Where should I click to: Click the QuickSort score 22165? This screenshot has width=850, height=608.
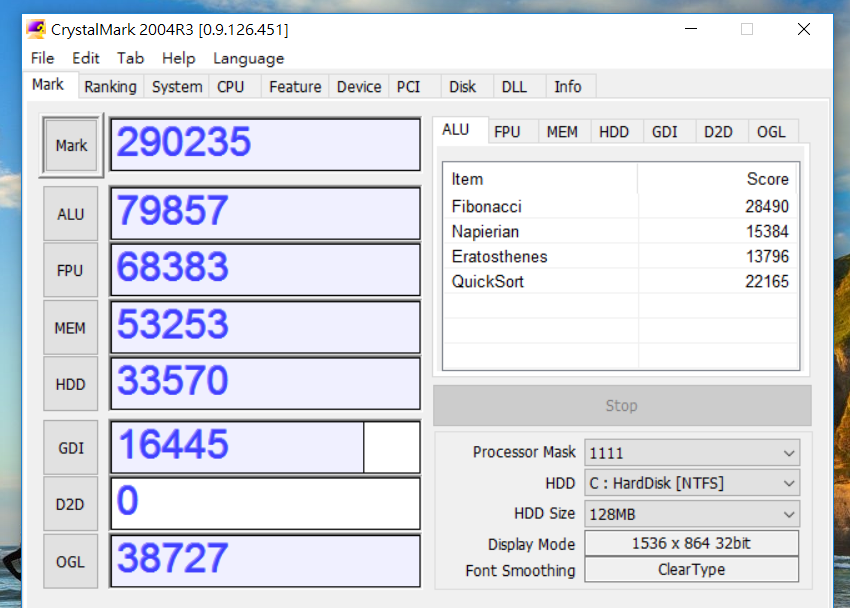coord(767,281)
